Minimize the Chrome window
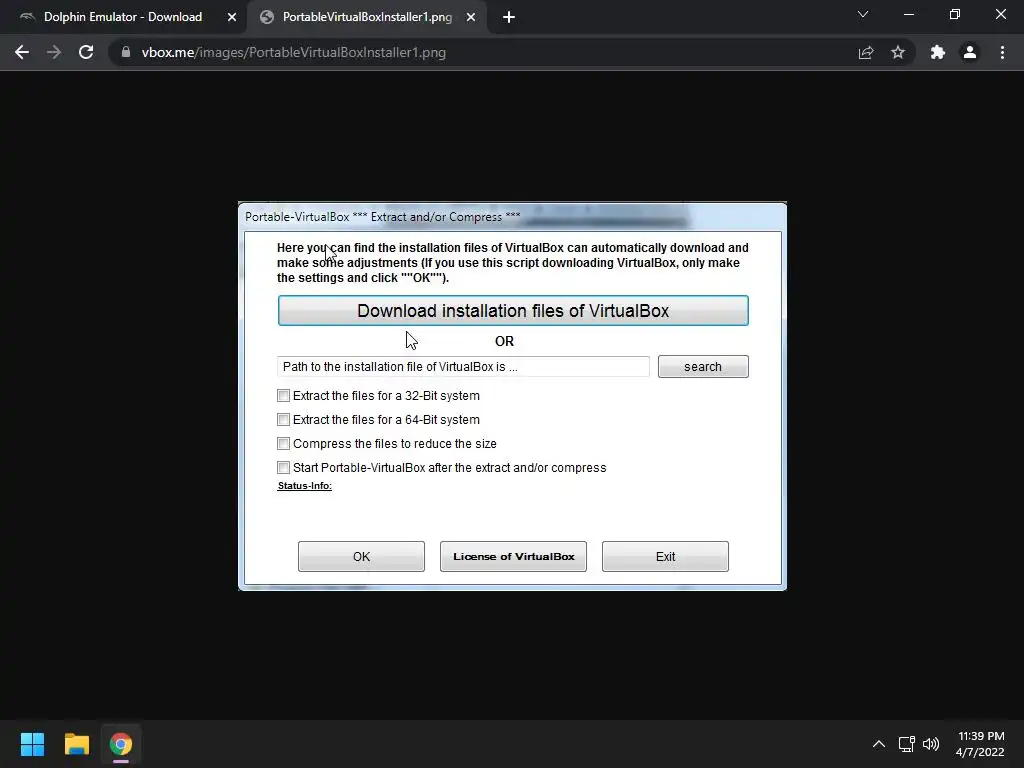Viewport: 1024px width, 768px height. pos(908,14)
